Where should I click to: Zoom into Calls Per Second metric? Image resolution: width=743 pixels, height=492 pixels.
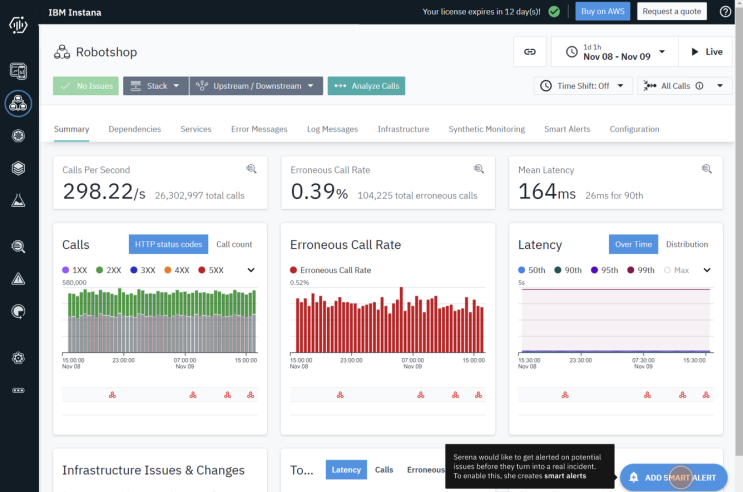(x=251, y=169)
